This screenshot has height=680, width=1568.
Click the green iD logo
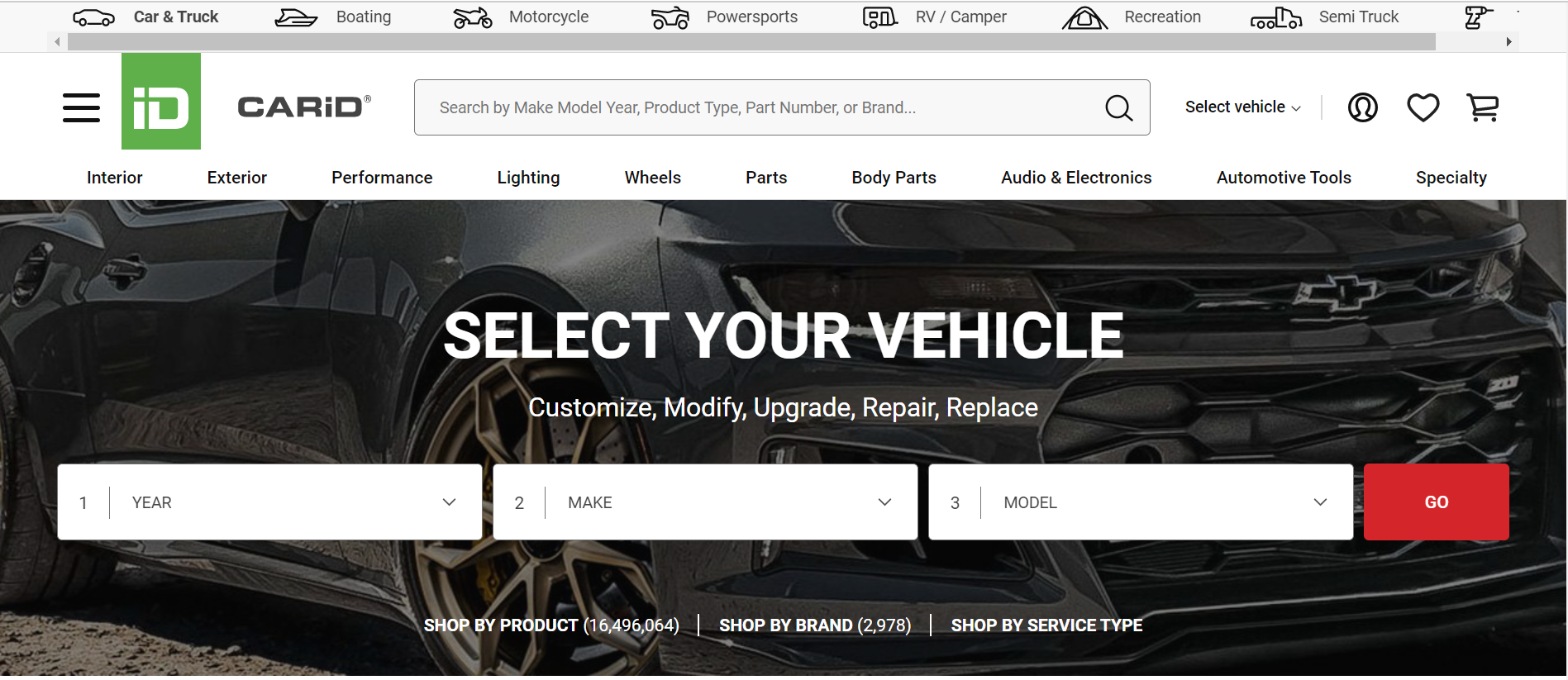[161, 101]
